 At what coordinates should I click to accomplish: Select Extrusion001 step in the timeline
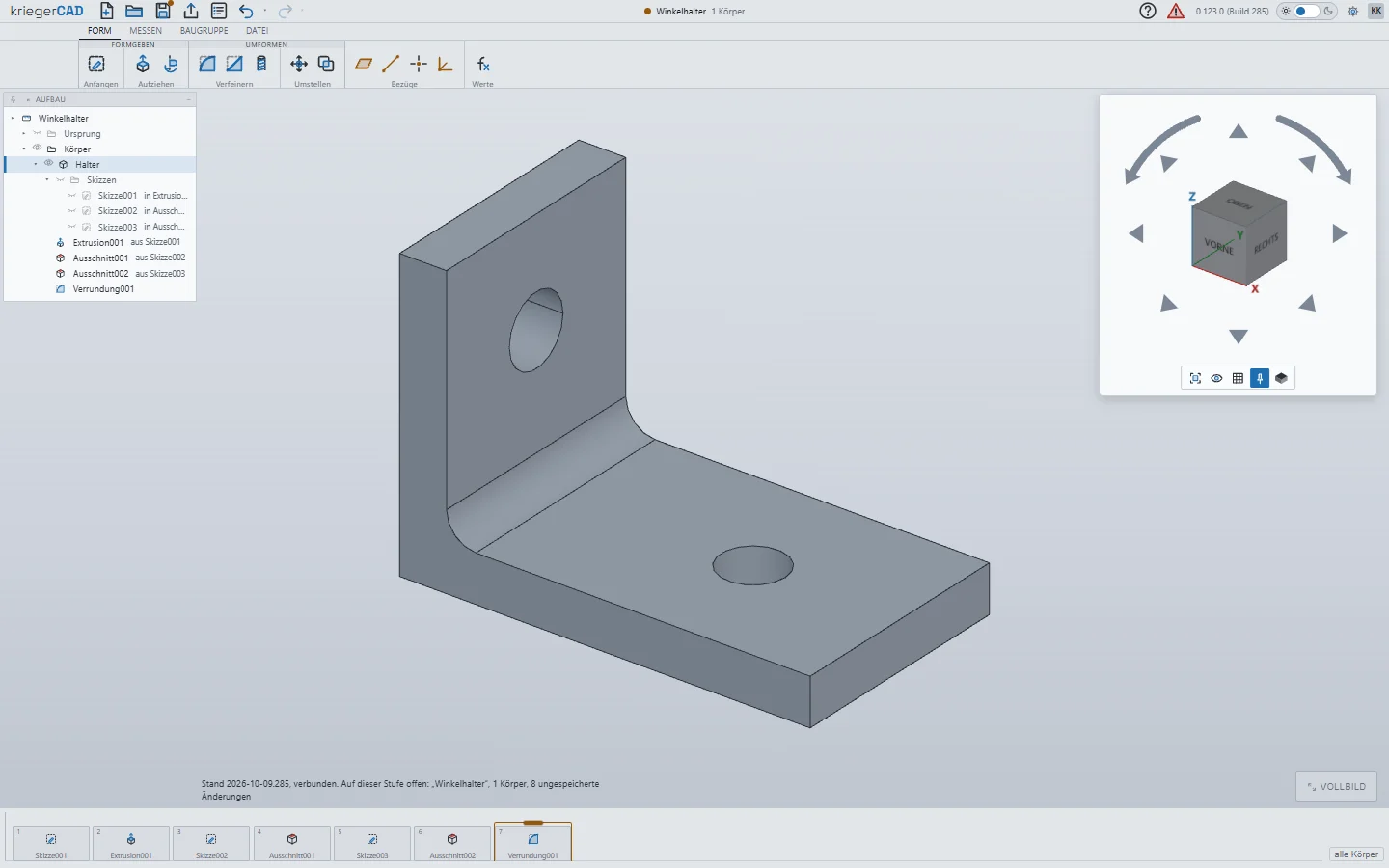tap(131, 843)
